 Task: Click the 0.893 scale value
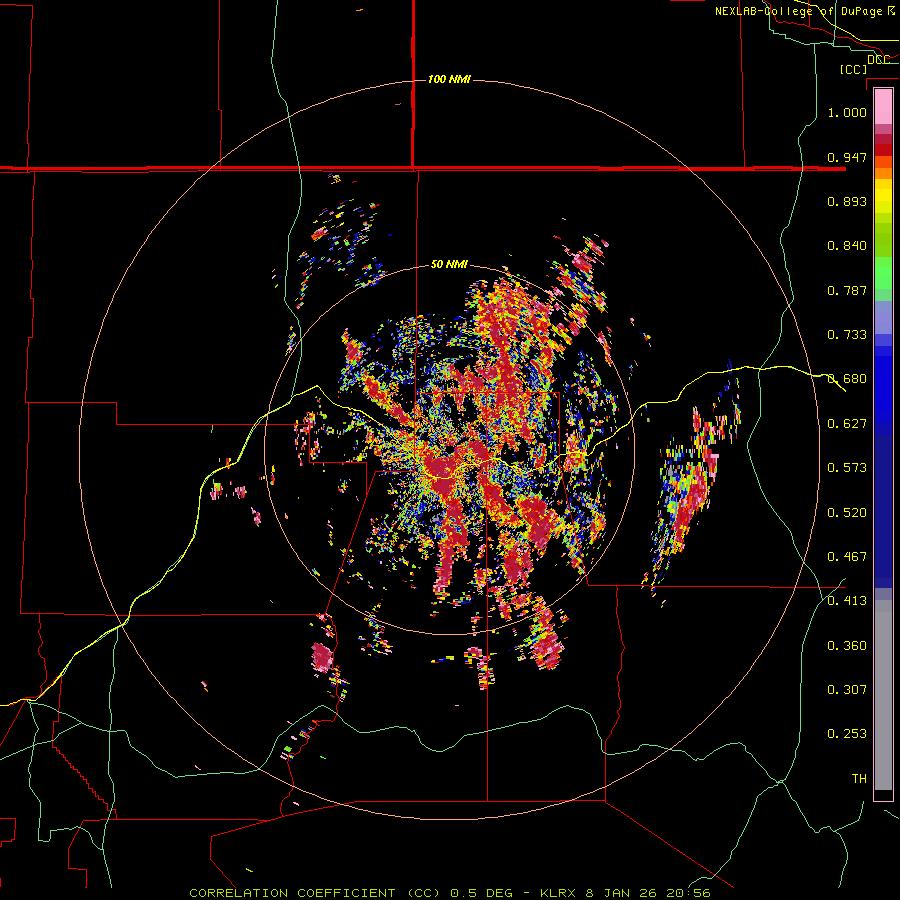[847, 201]
